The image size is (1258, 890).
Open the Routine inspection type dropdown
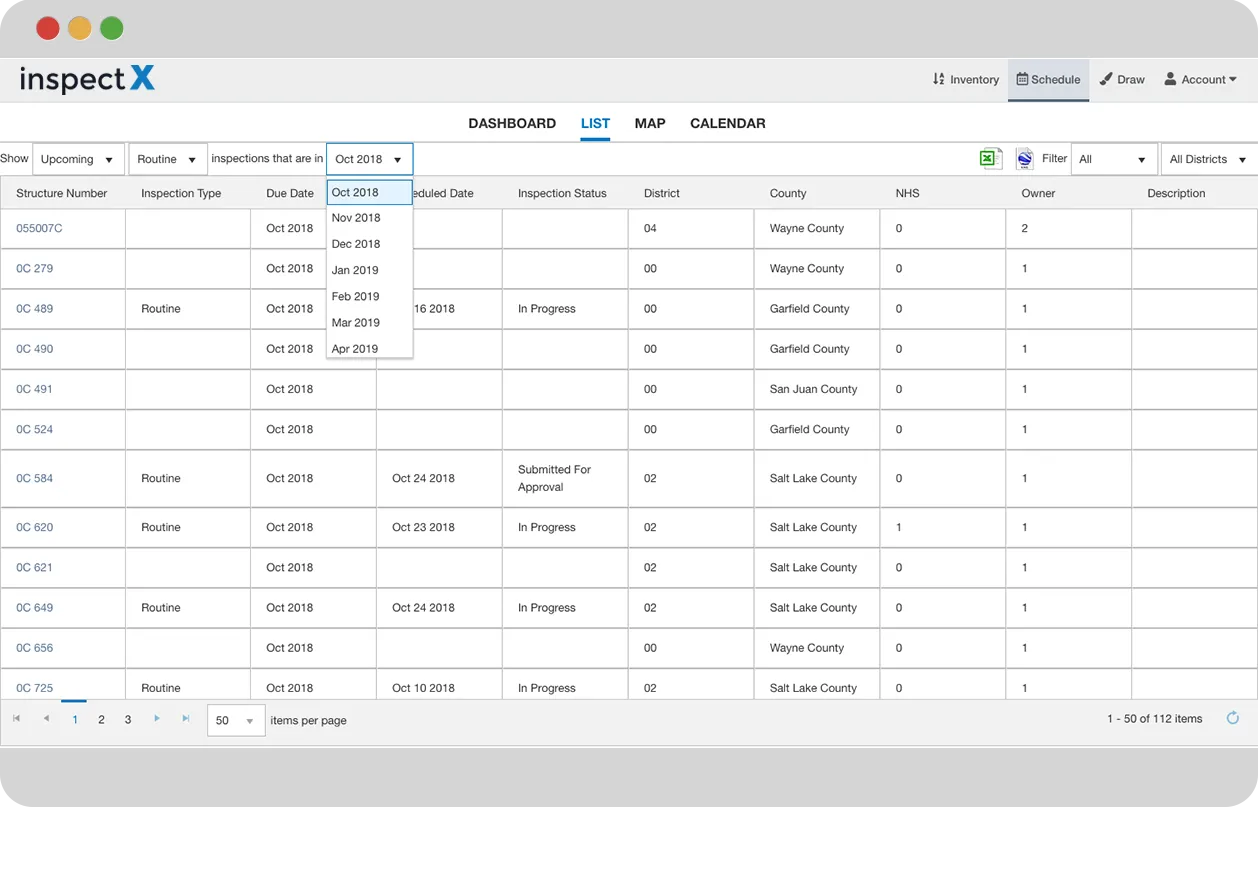(167, 159)
